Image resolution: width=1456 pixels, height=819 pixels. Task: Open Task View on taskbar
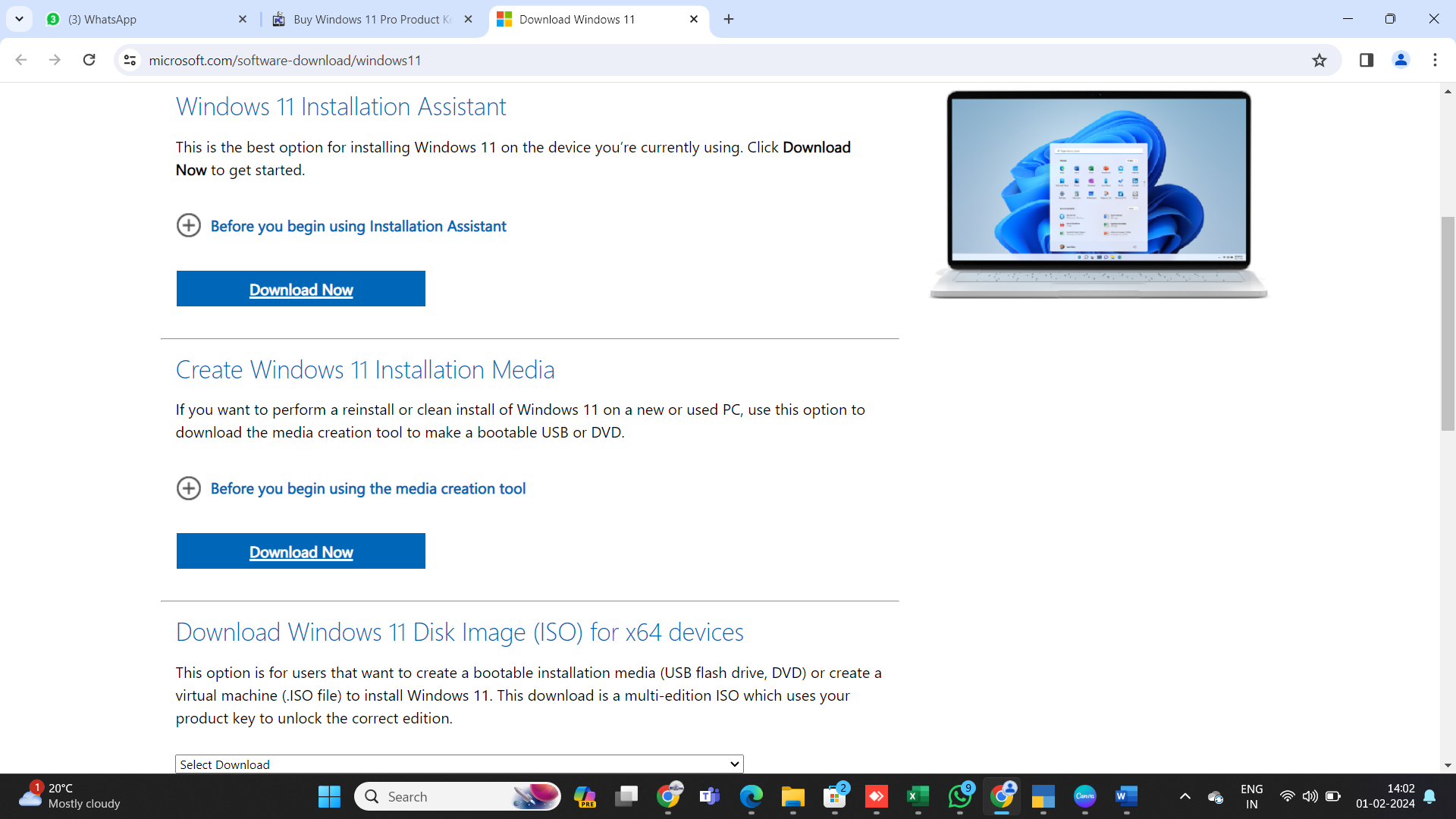(626, 796)
